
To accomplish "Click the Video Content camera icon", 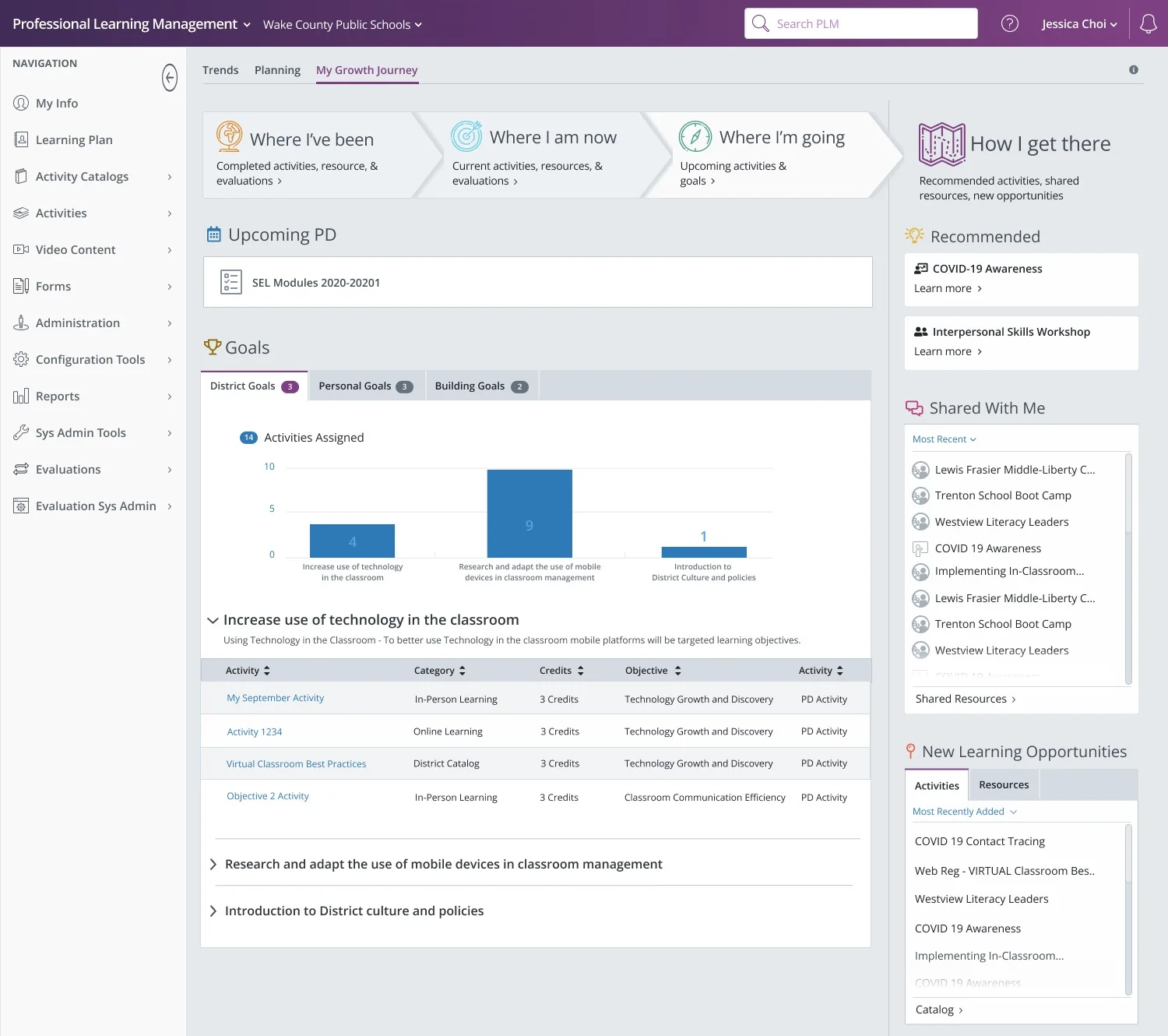I will tap(21, 249).
